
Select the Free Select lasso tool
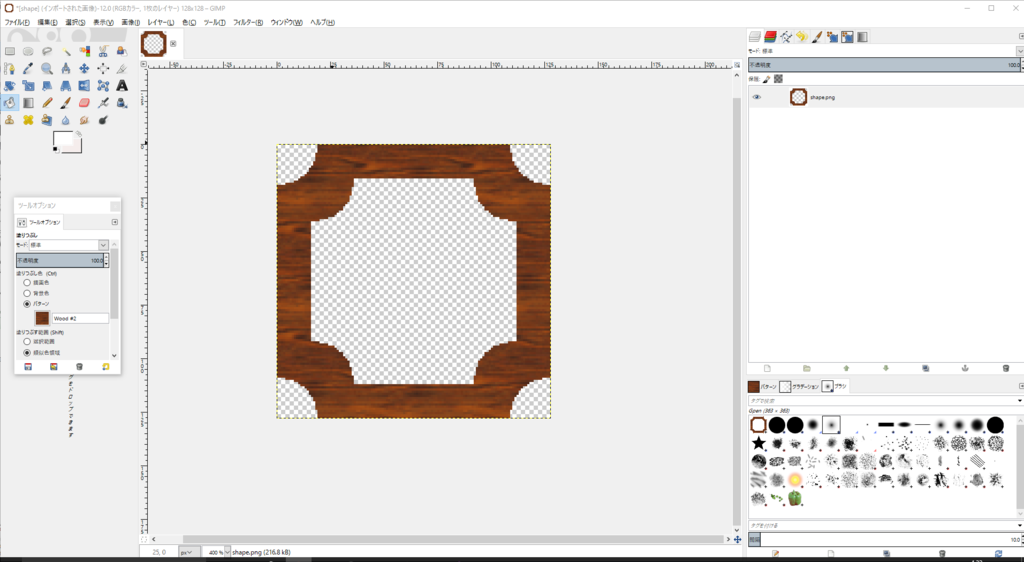click(x=47, y=51)
